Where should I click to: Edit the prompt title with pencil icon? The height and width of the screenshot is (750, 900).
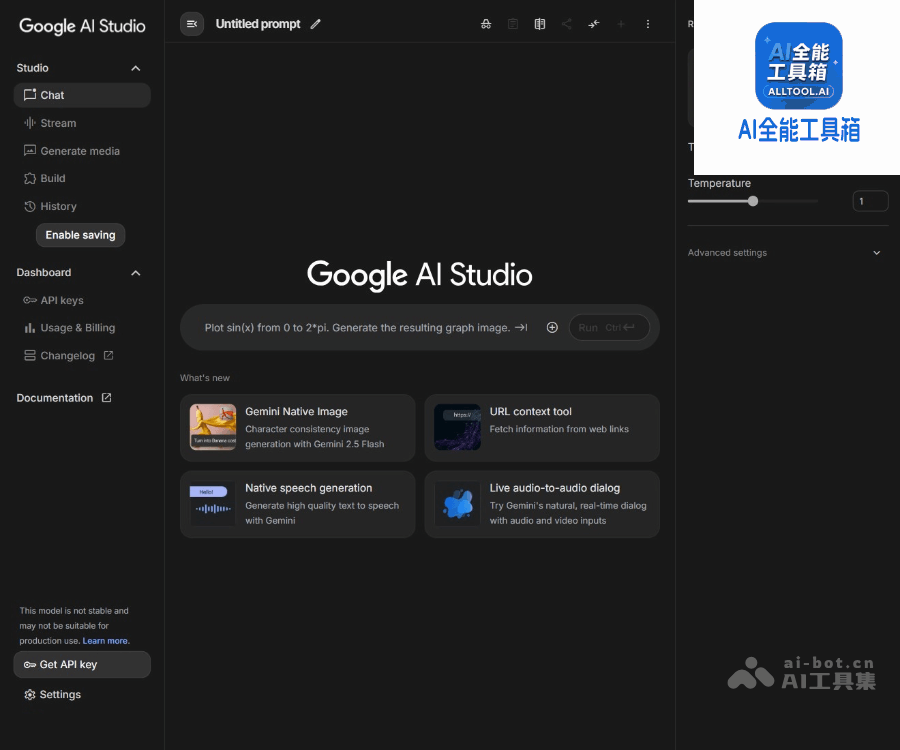tap(316, 24)
